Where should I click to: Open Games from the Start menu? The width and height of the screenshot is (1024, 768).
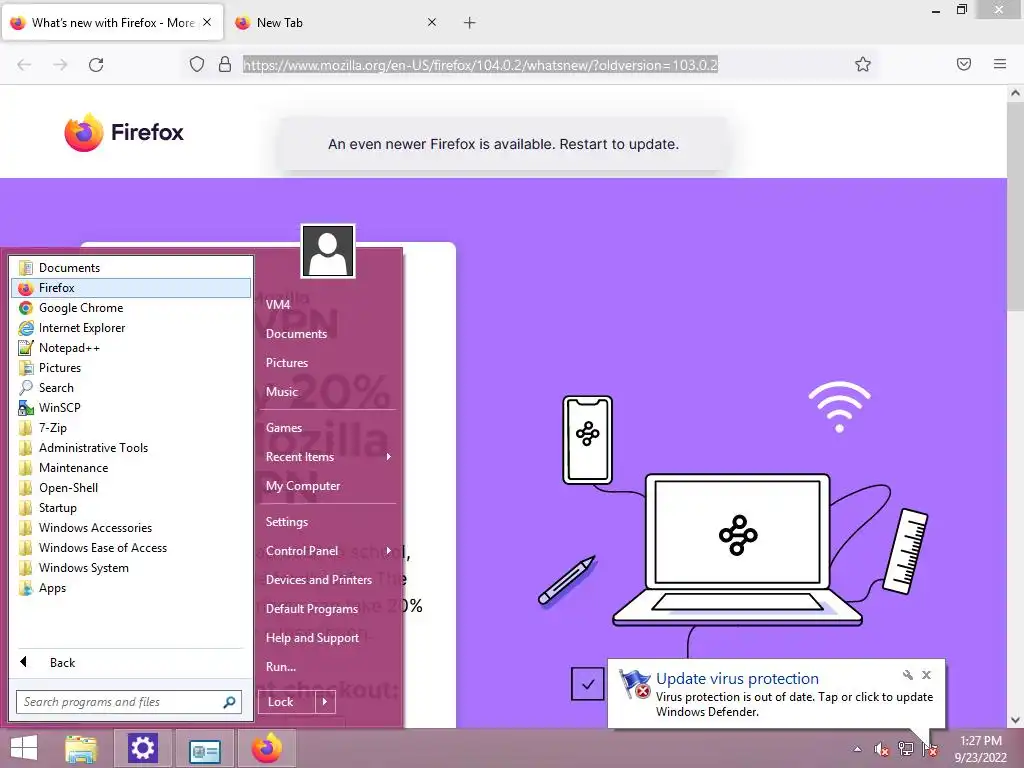point(328,428)
